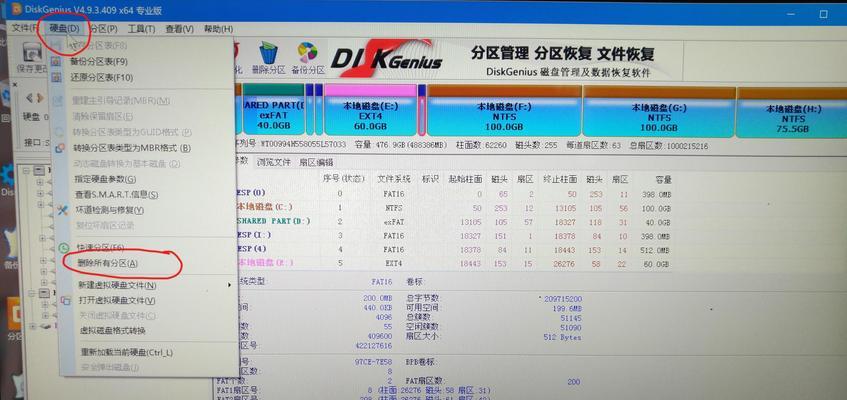Close the left disk panel with X

click(15, 85)
